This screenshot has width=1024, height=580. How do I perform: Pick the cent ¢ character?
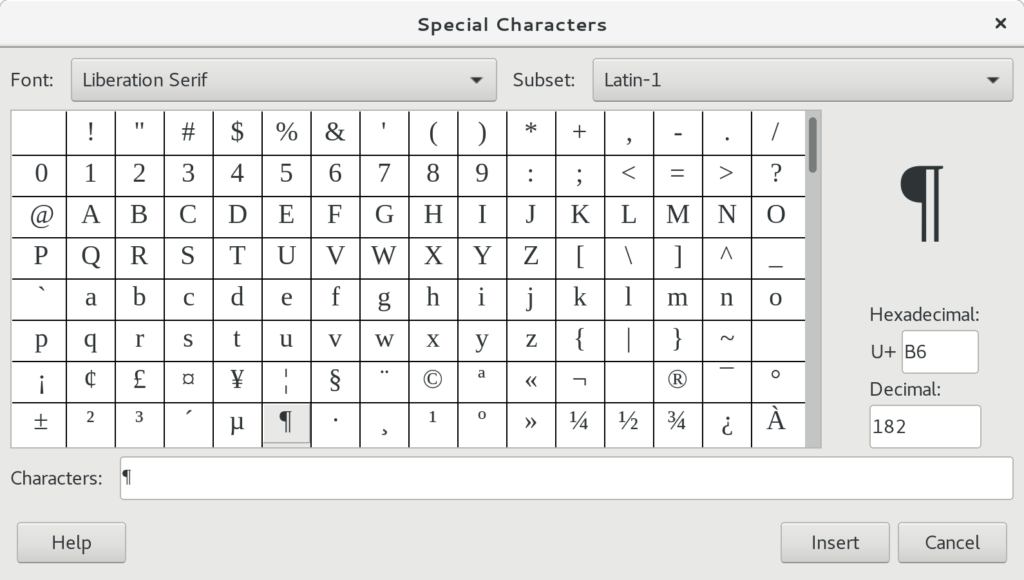(x=90, y=381)
